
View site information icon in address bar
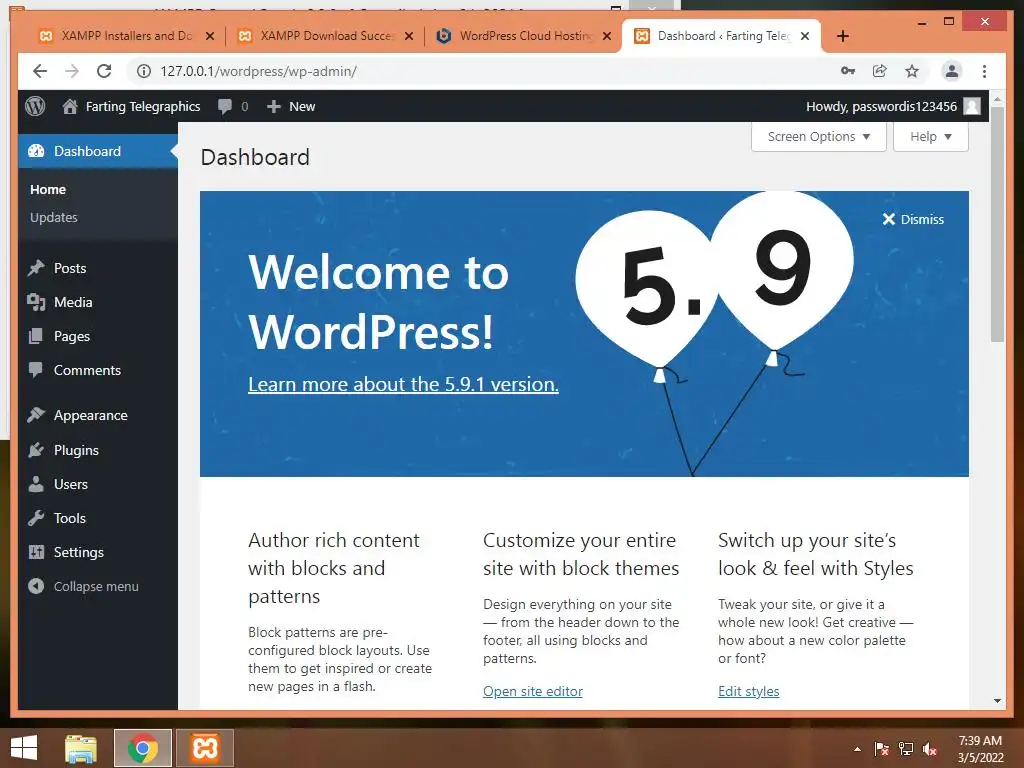coord(144,71)
